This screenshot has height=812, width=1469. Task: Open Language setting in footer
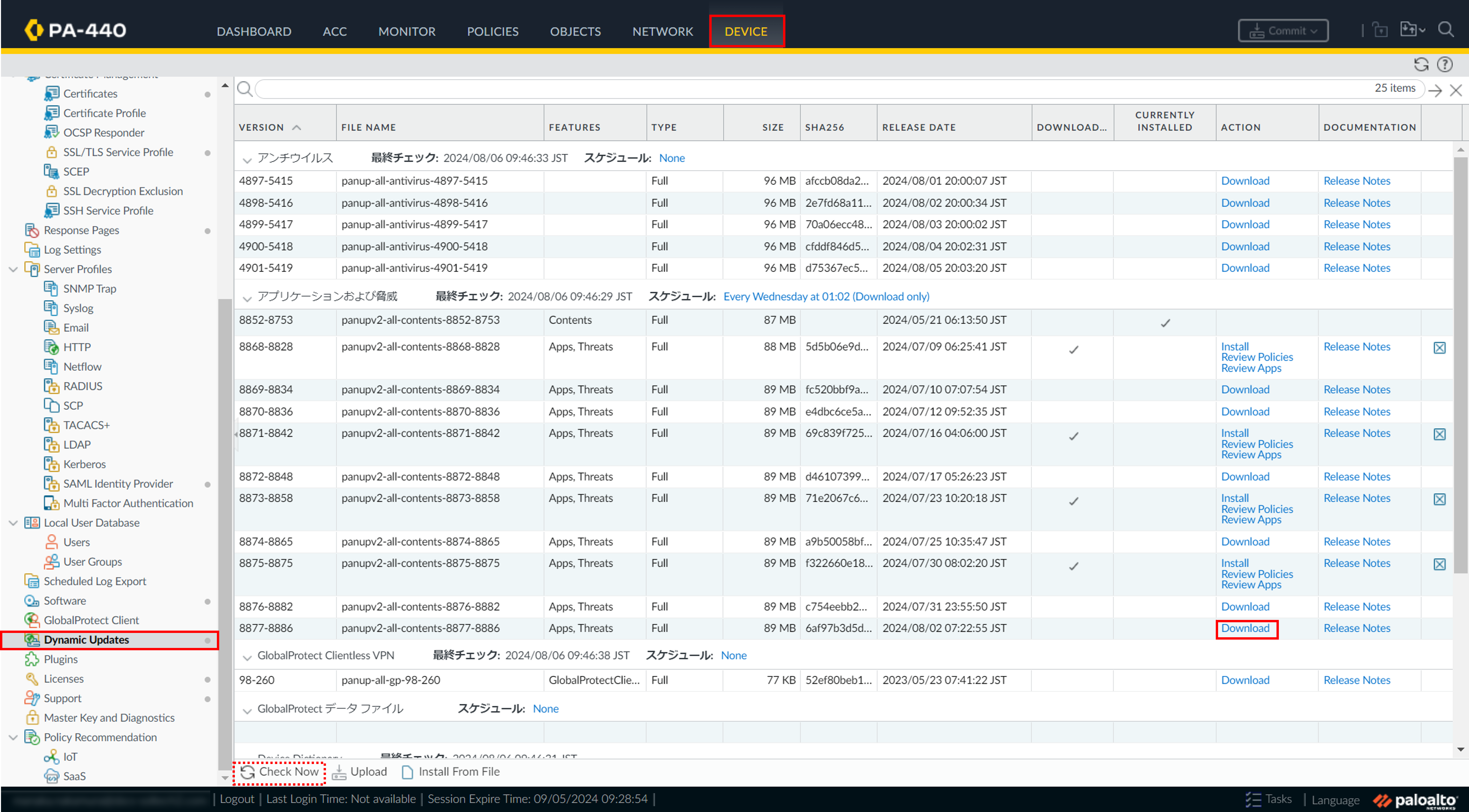coord(1335,800)
